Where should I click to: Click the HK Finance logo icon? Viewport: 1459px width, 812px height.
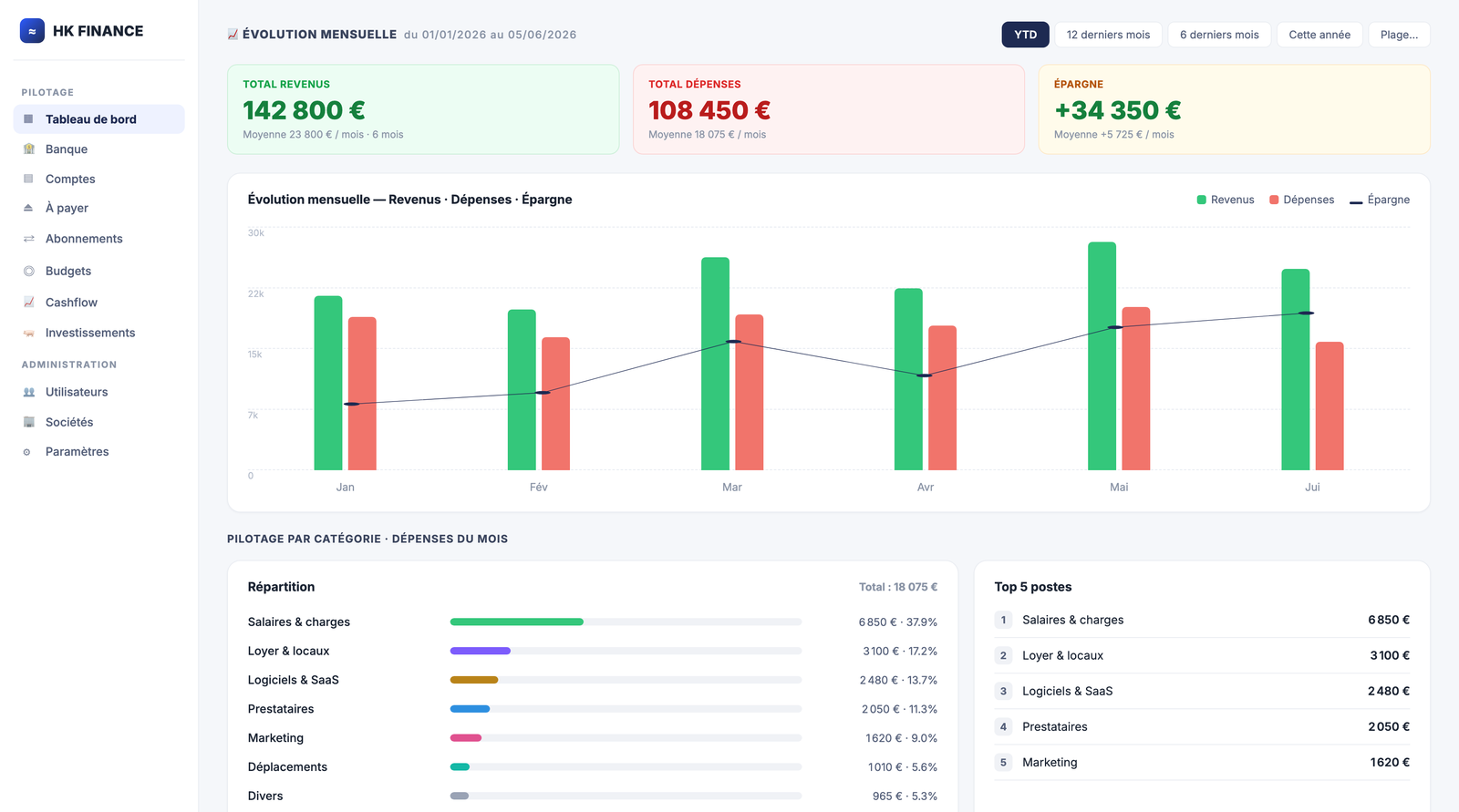click(x=32, y=31)
